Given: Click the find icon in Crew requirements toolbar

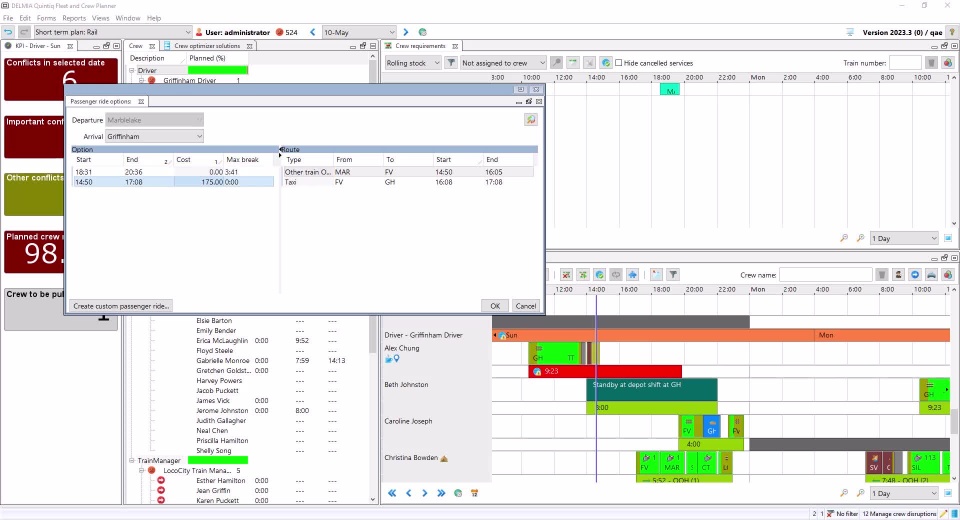Looking at the screenshot, I should coord(556,62).
